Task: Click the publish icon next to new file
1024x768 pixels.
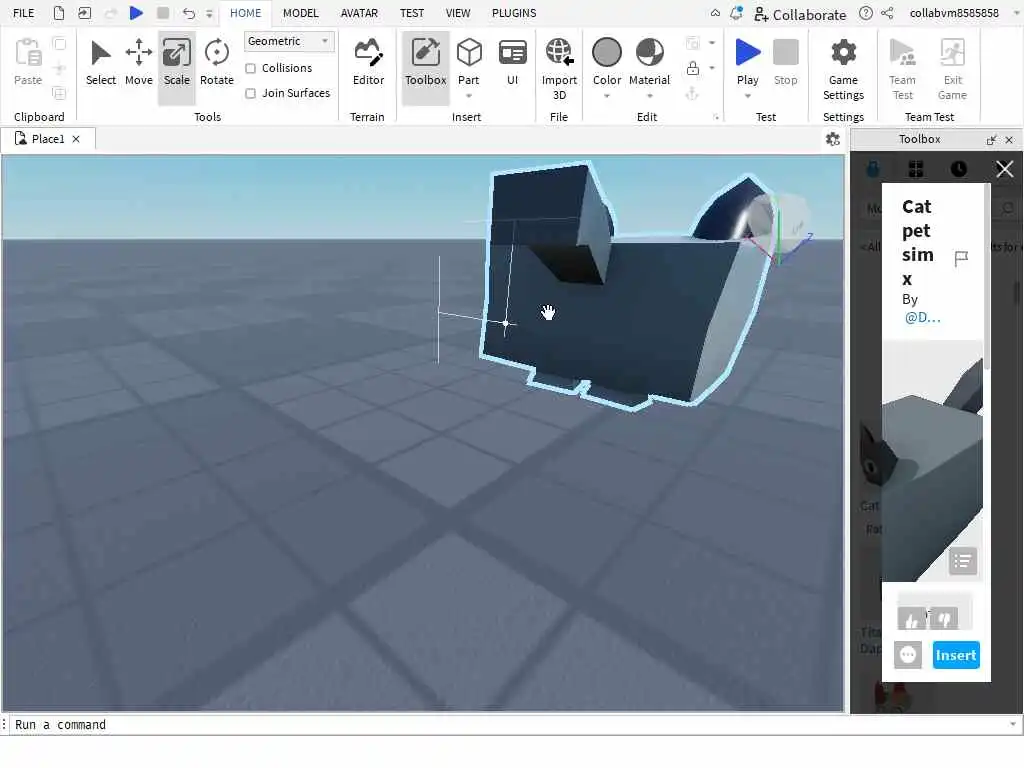Action: [84, 13]
